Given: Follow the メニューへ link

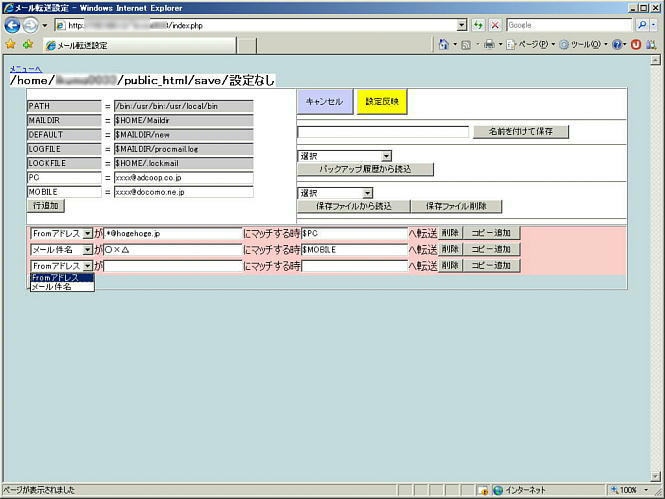Looking at the screenshot, I should [24, 68].
